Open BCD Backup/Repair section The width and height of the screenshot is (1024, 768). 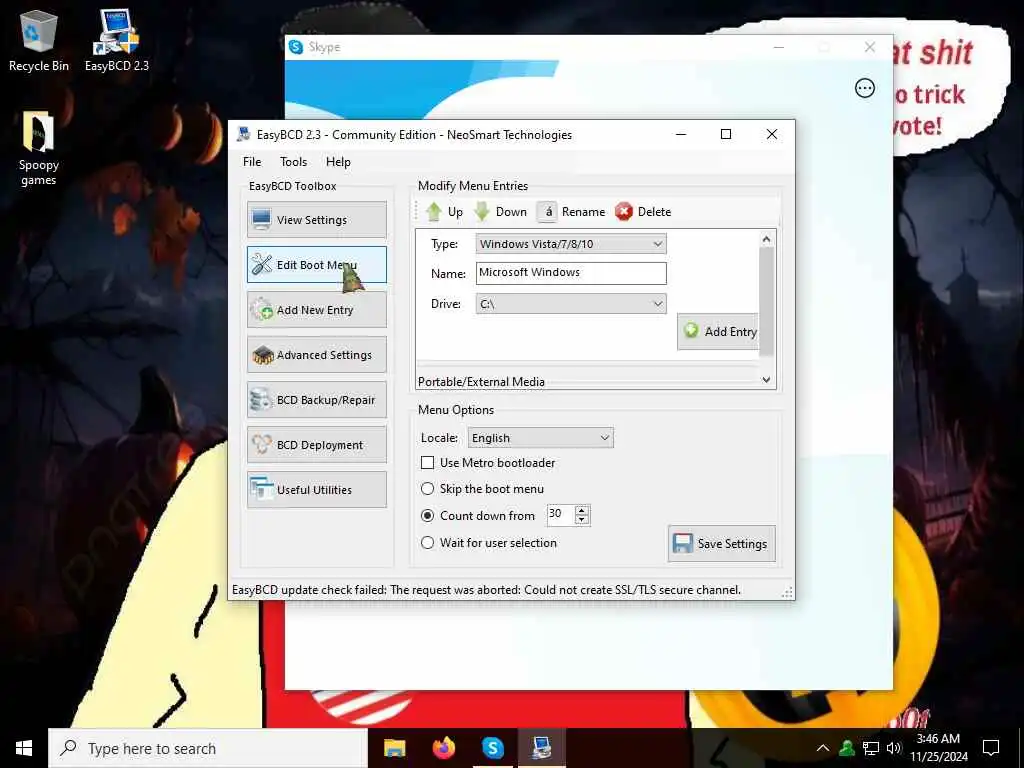tap(317, 400)
